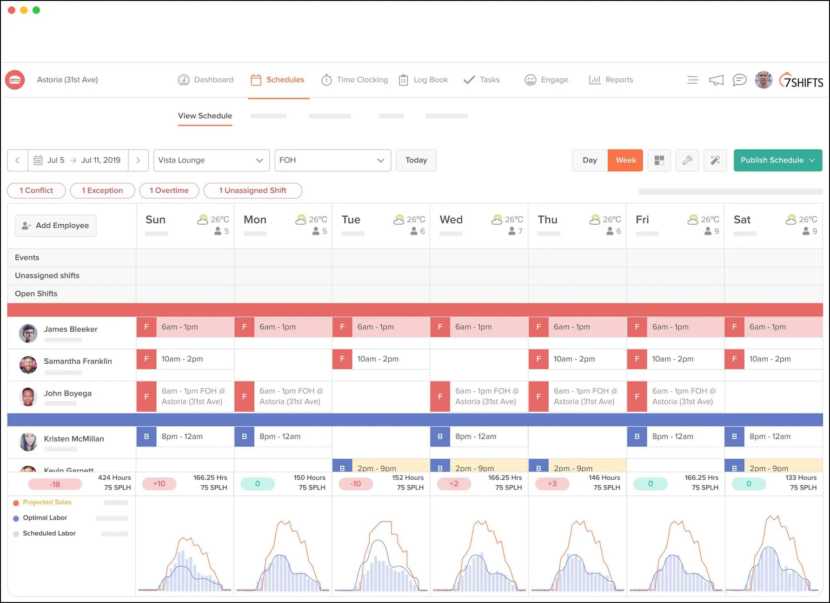Click the user profile avatar
This screenshot has height=603, width=830.
click(763, 80)
